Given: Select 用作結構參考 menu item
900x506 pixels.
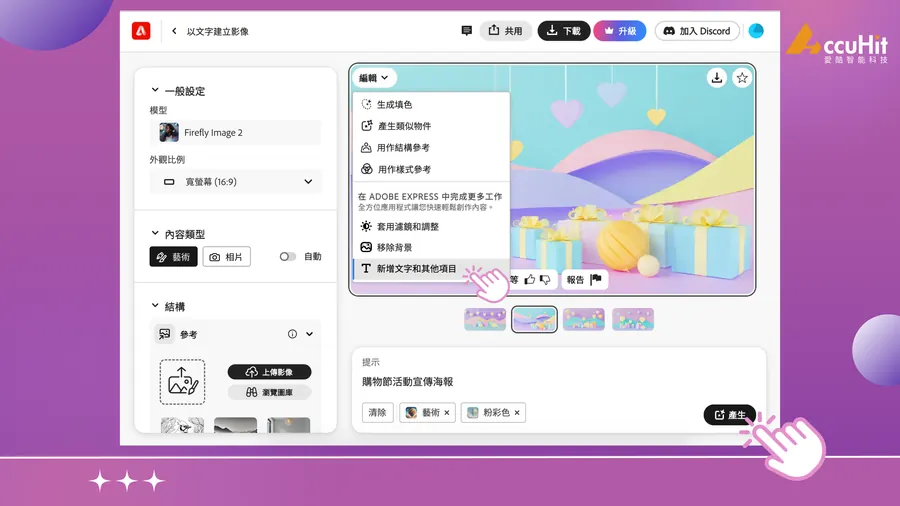Looking at the screenshot, I should click(431, 147).
